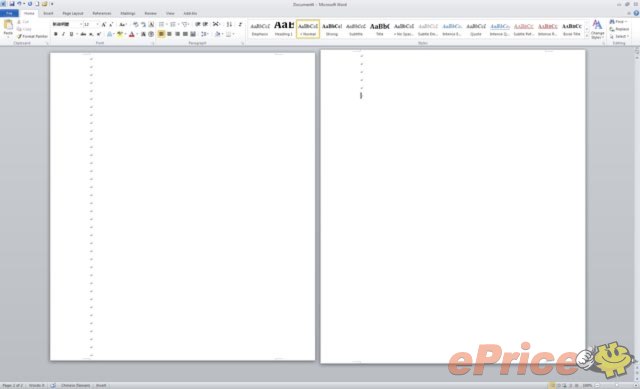
Task: Toggle Bold formatting
Action: 56,34
